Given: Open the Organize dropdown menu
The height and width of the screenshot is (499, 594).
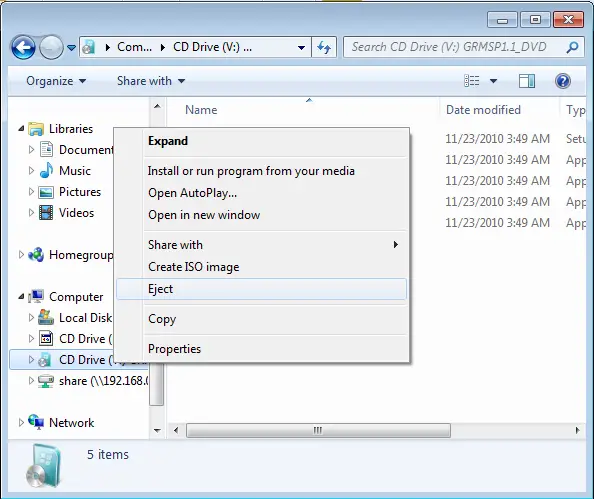Looking at the screenshot, I should coord(56,81).
